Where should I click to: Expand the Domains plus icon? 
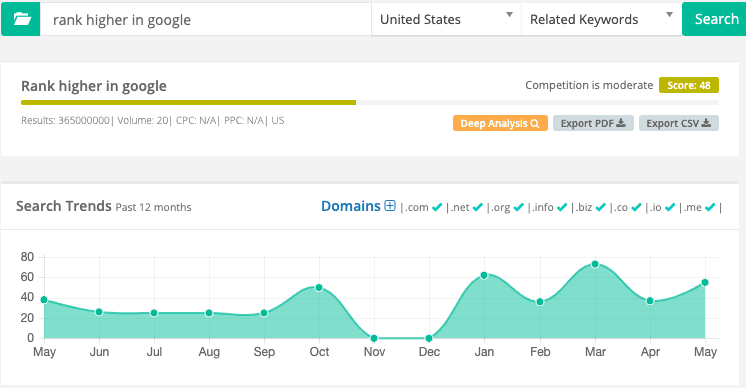(390, 206)
